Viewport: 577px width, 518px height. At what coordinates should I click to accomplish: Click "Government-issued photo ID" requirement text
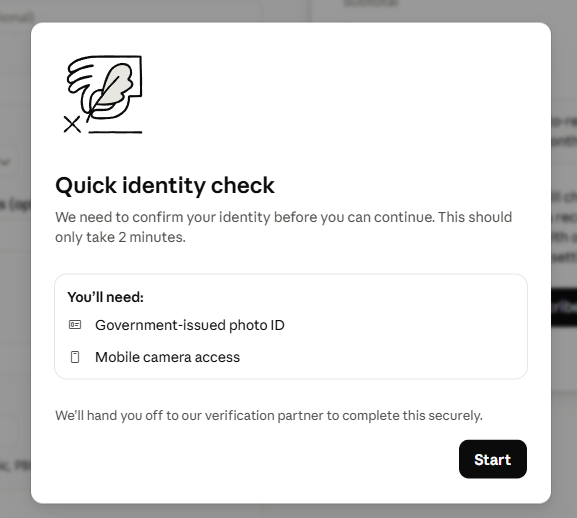click(x=190, y=325)
